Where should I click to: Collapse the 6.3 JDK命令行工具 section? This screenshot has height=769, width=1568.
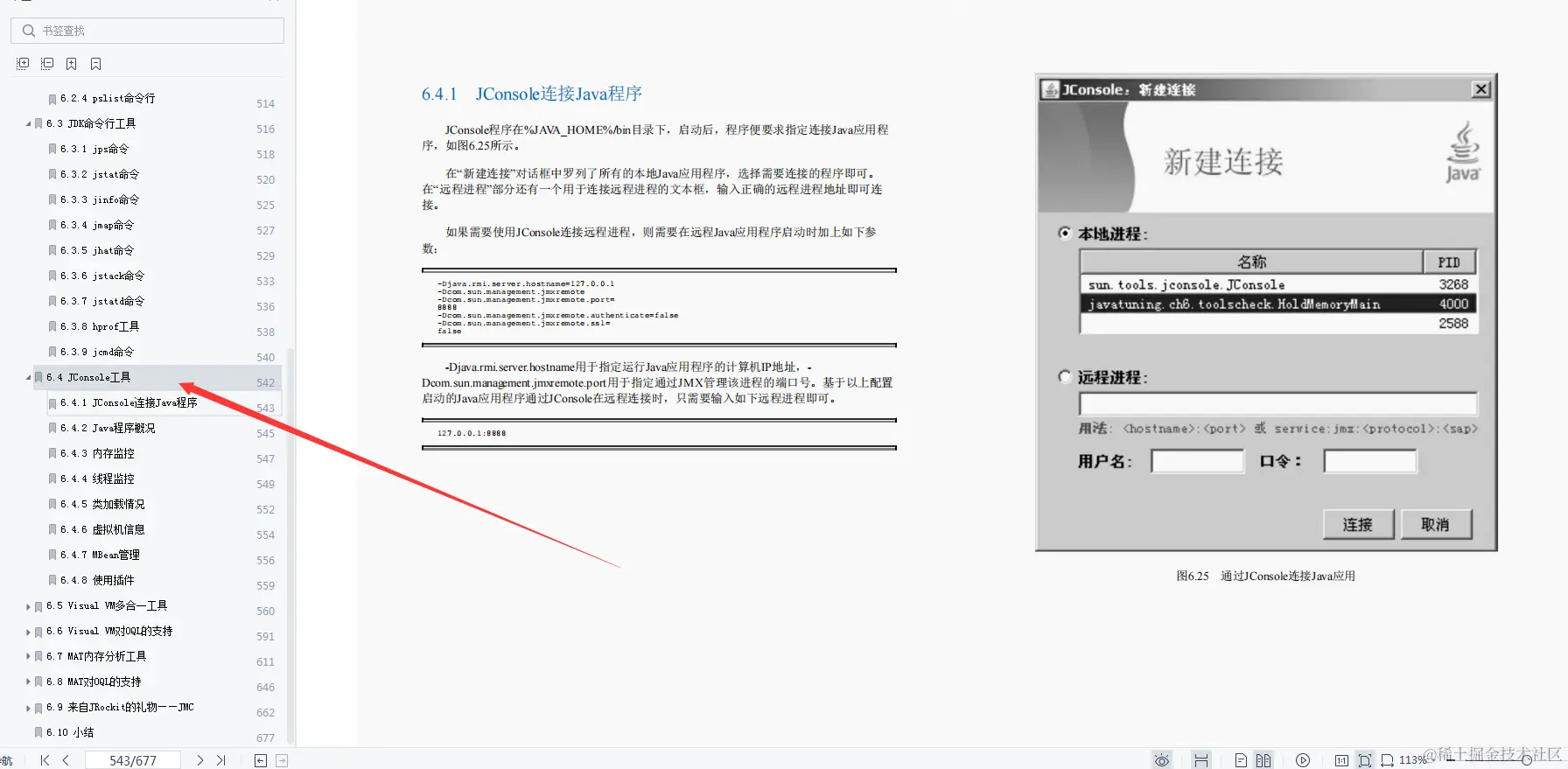[x=28, y=123]
